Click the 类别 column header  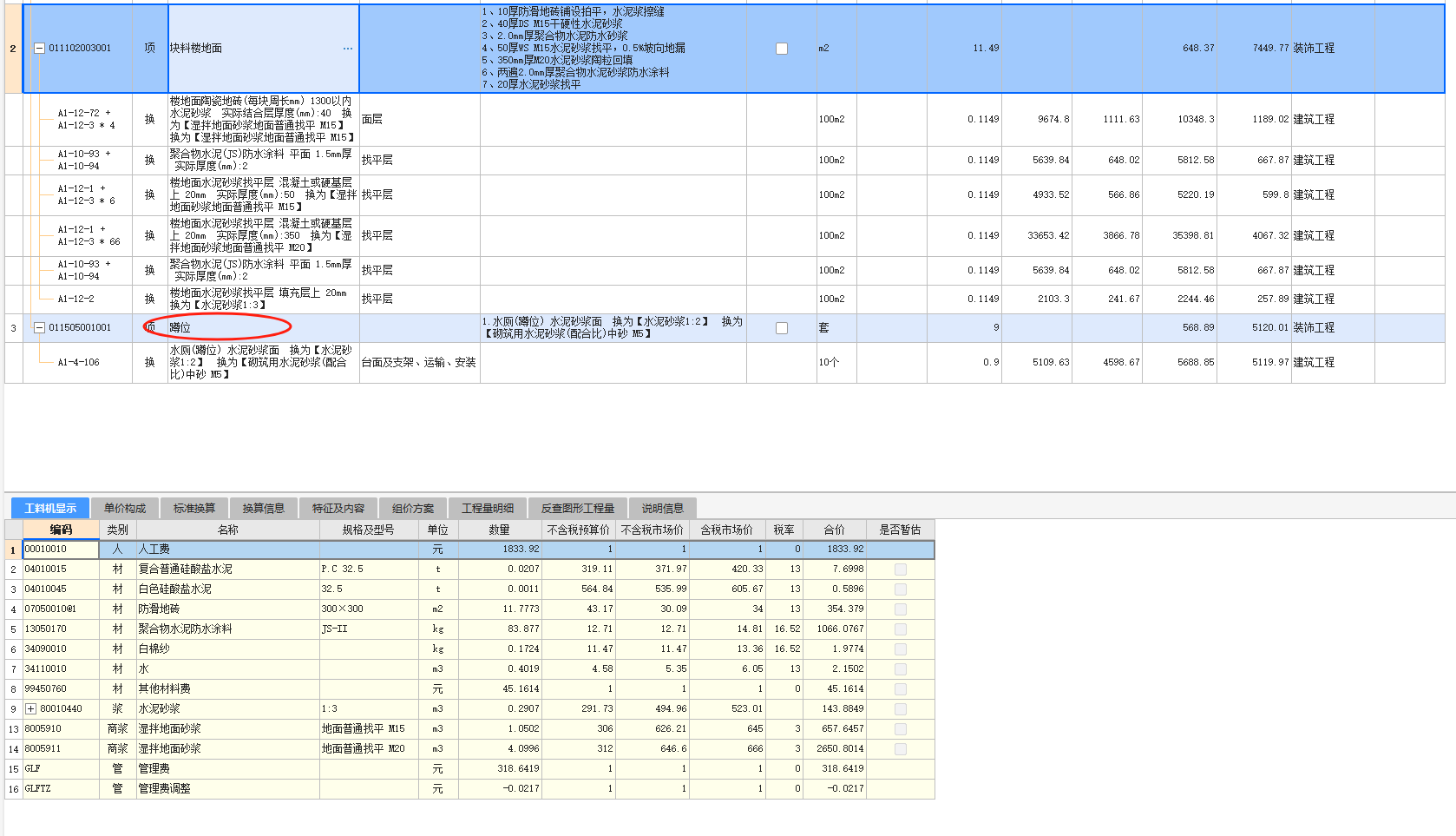coord(118,530)
